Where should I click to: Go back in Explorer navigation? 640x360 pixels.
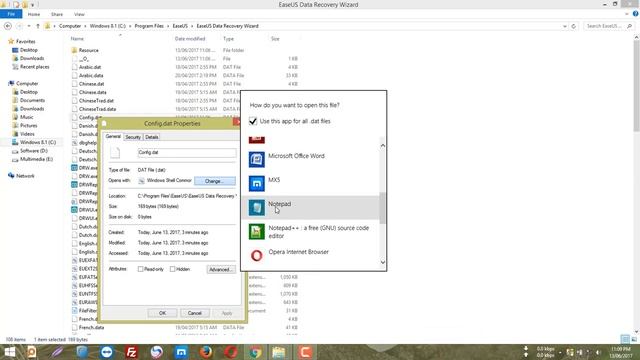pyautogui.click(x=8, y=26)
